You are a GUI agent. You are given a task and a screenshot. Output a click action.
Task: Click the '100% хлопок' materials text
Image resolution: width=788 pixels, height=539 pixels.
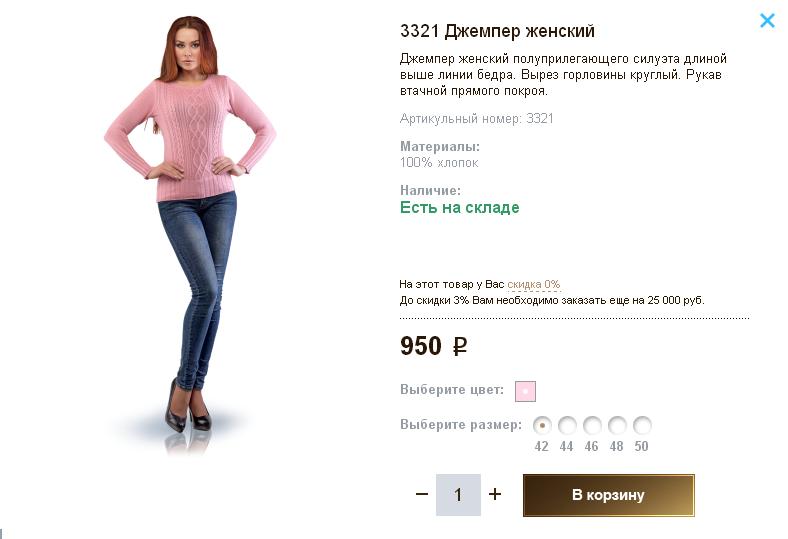click(439, 162)
